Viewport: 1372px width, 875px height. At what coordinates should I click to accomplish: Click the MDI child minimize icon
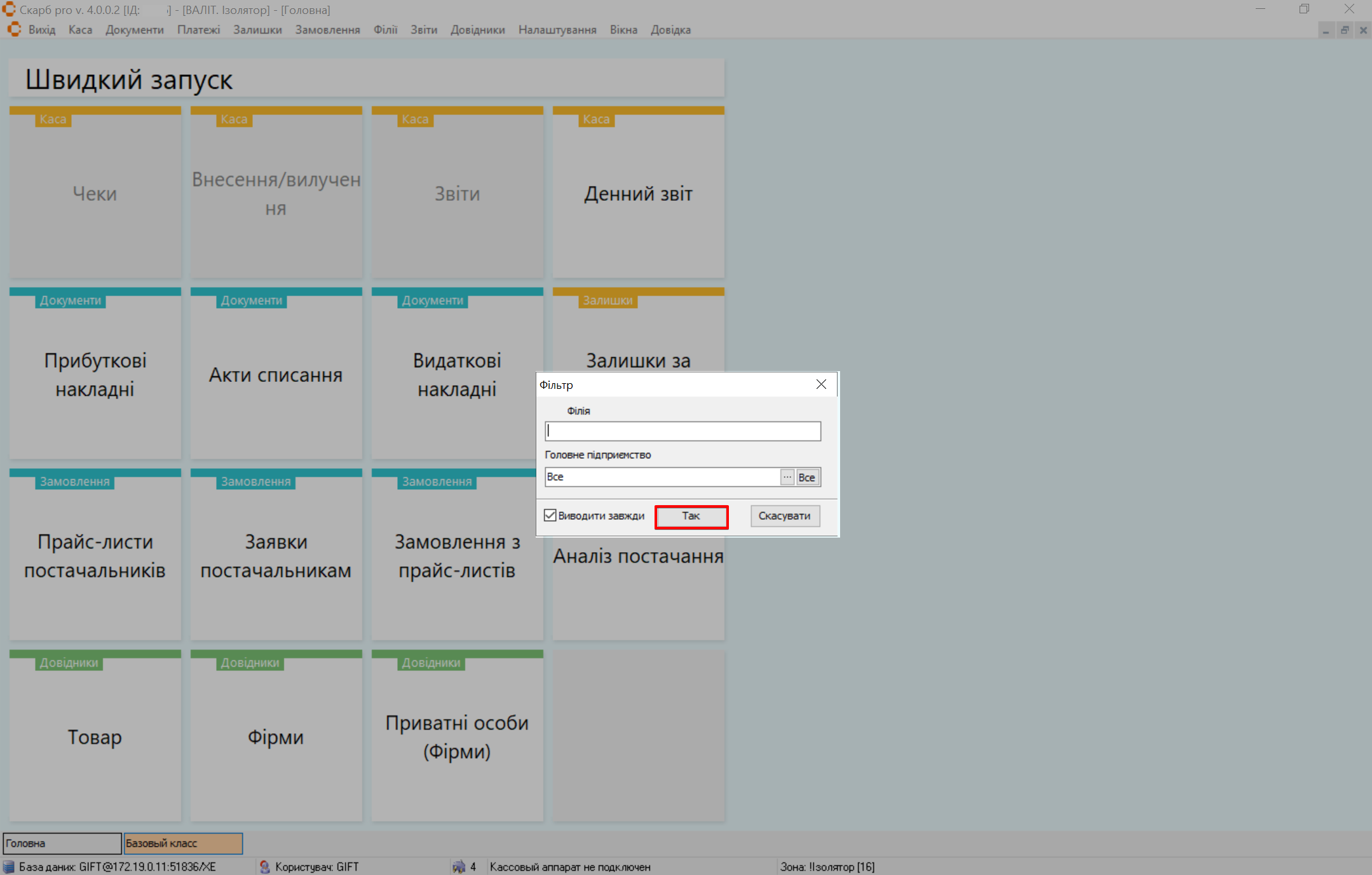1326,30
